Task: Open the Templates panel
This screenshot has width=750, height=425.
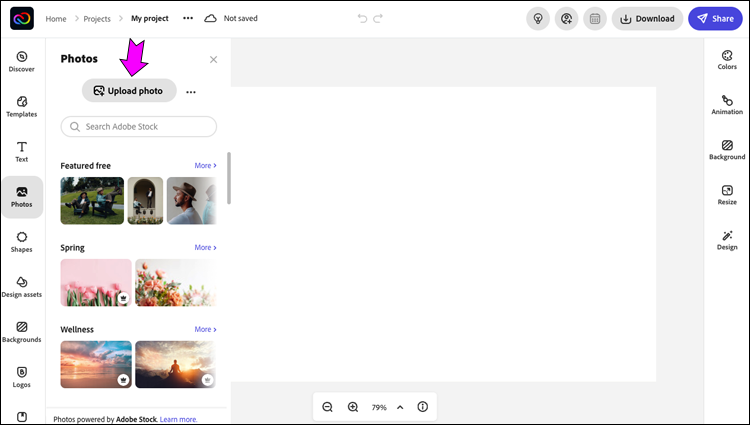Action: coord(22,107)
